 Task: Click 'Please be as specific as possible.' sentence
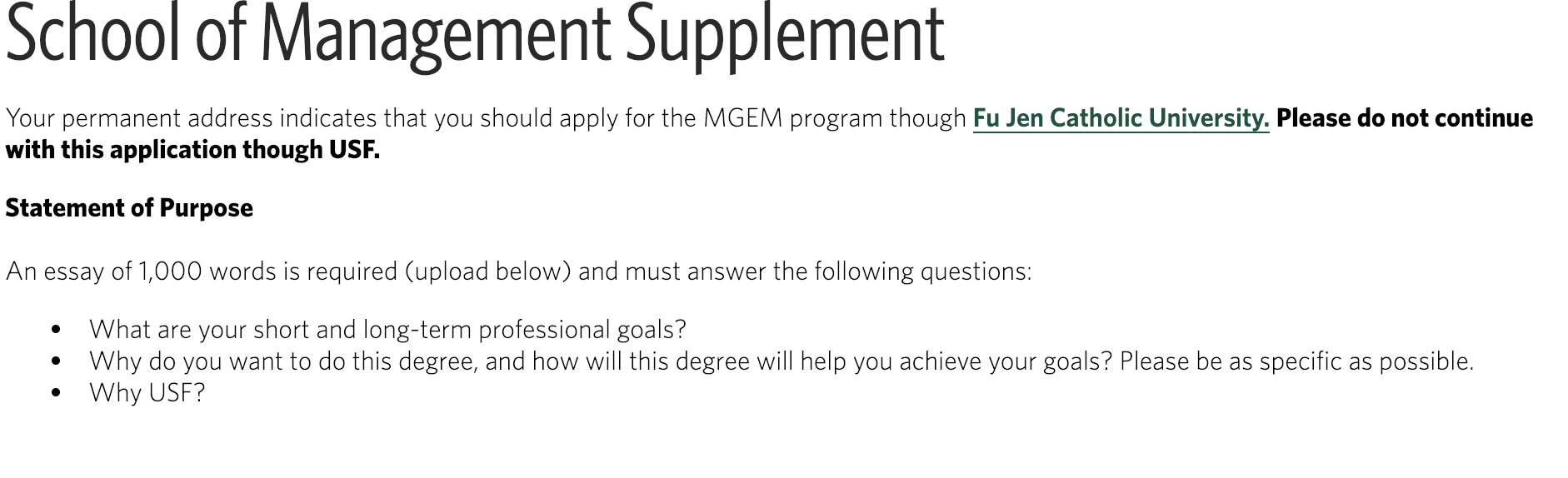pos(1296,361)
